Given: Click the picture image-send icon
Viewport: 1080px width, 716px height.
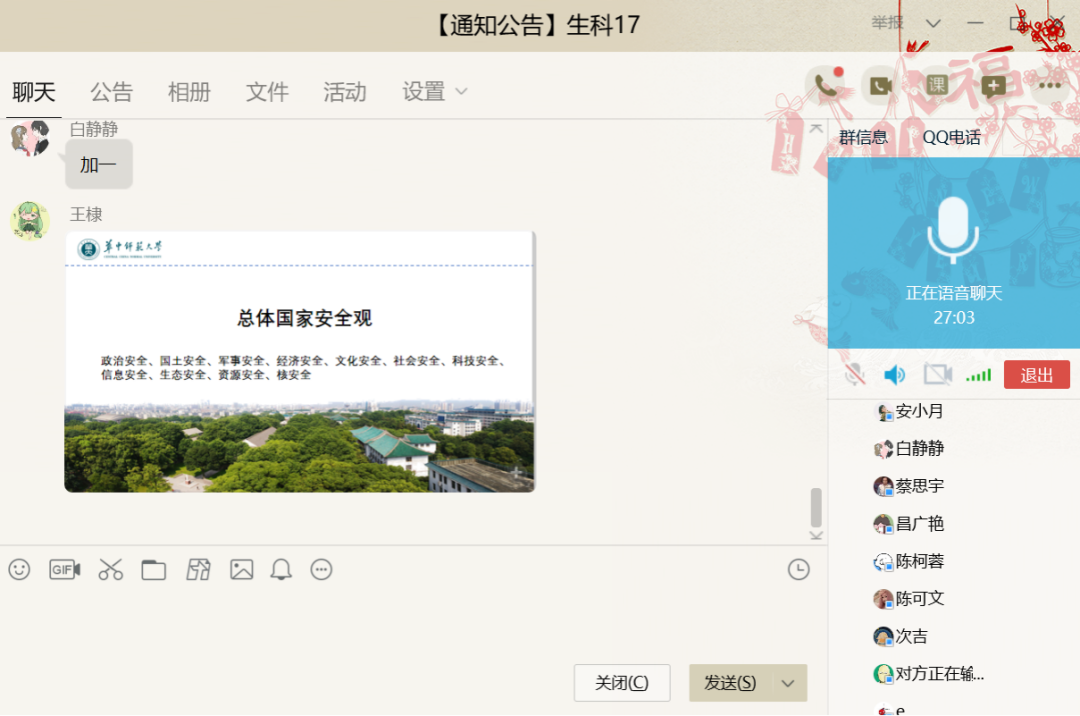Looking at the screenshot, I should tap(241, 570).
